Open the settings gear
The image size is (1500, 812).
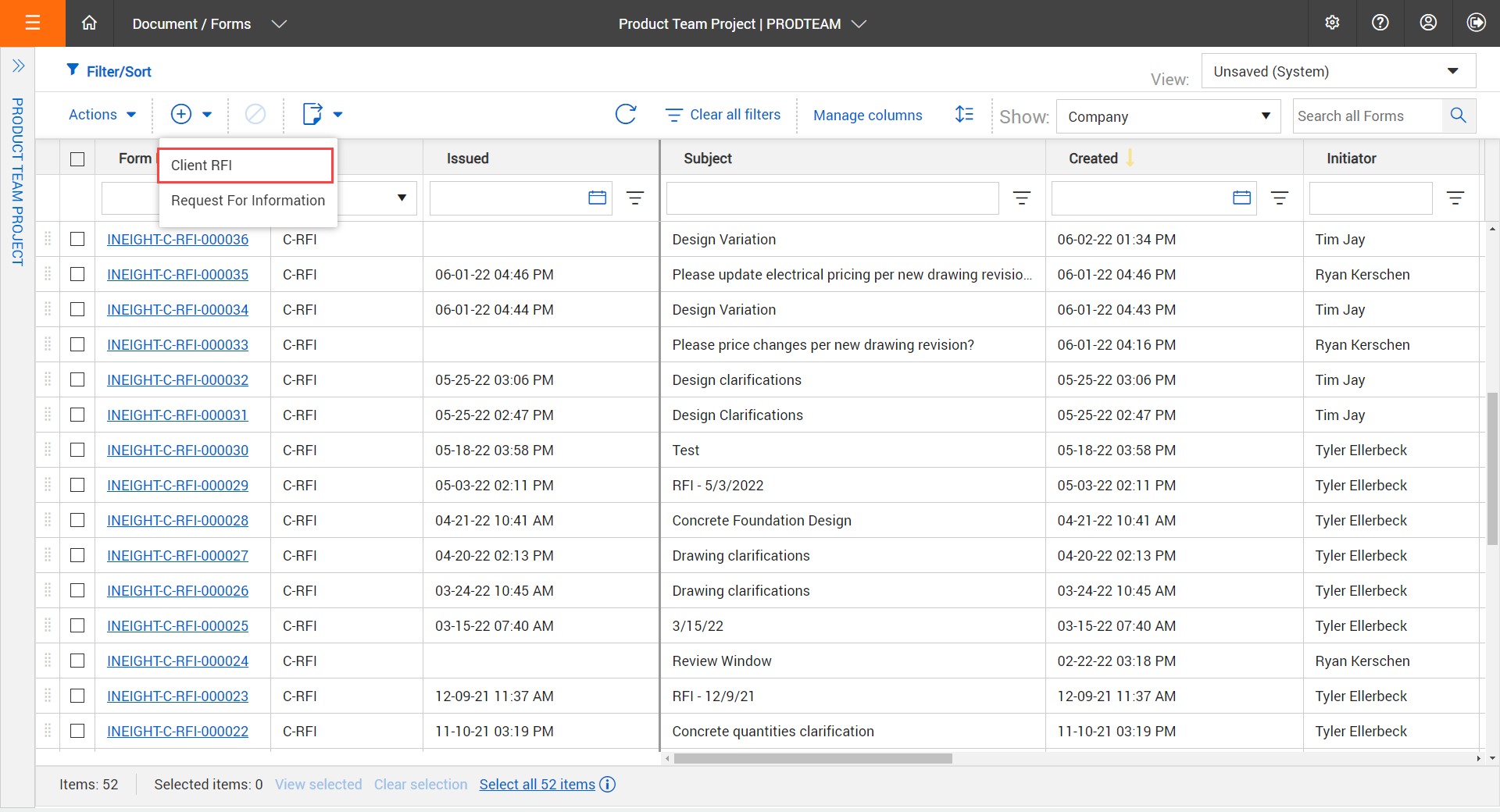coord(1332,23)
